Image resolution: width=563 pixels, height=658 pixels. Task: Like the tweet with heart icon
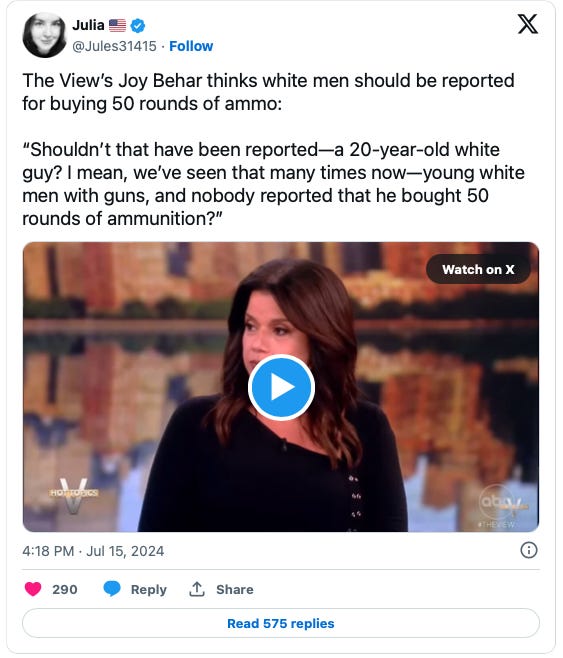tap(33, 589)
